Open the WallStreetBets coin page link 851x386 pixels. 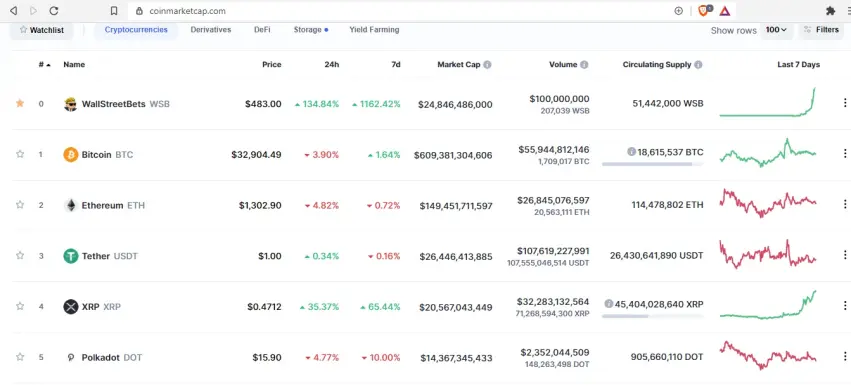coord(125,104)
